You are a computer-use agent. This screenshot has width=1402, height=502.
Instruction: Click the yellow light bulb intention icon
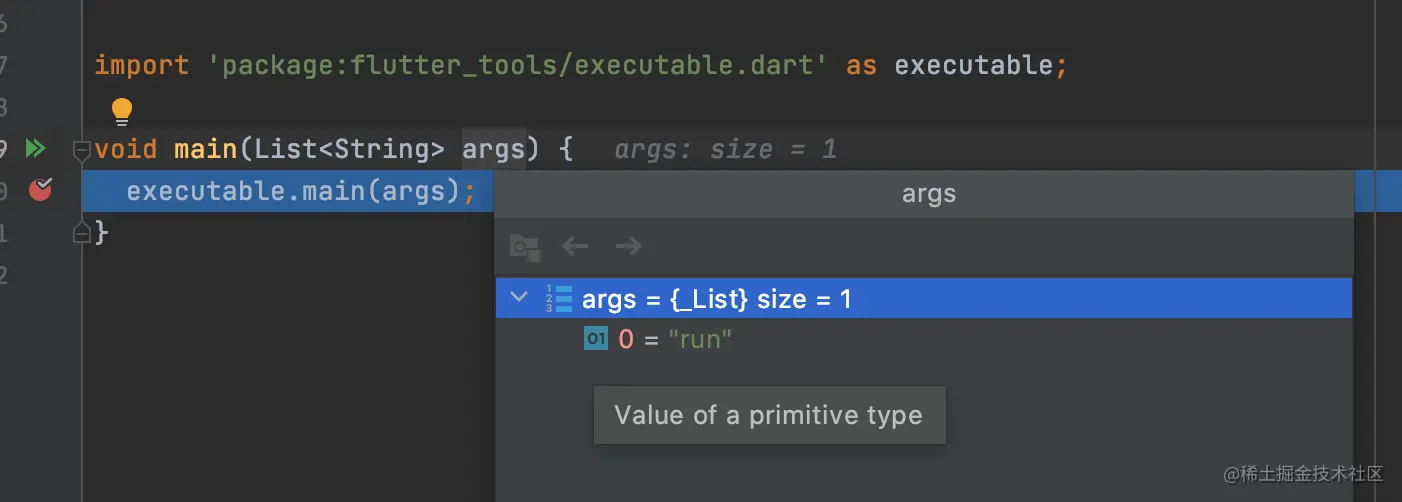(122, 110)
